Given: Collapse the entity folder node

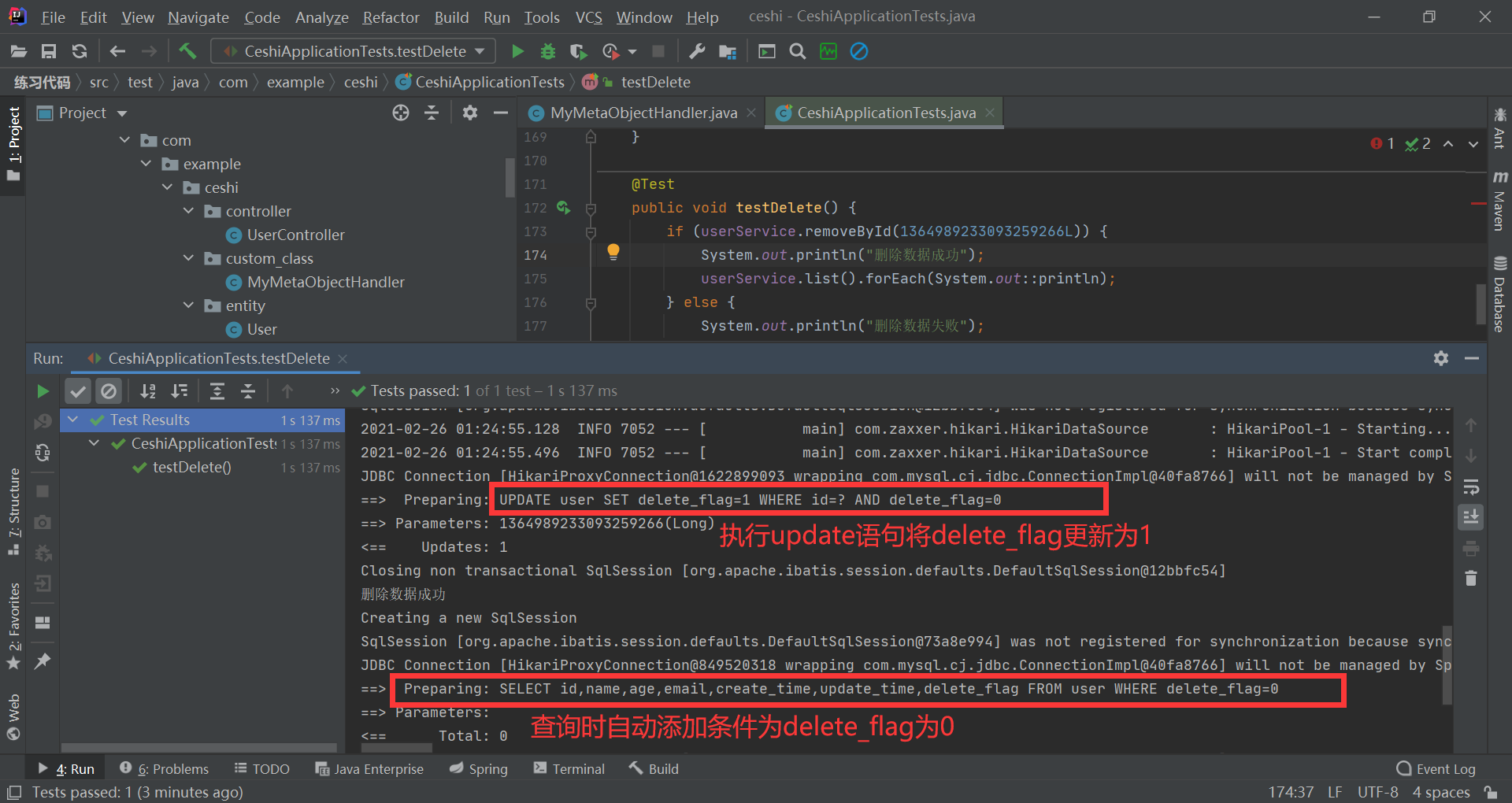Looking at the screenshot, I should [x=188, y=305].
